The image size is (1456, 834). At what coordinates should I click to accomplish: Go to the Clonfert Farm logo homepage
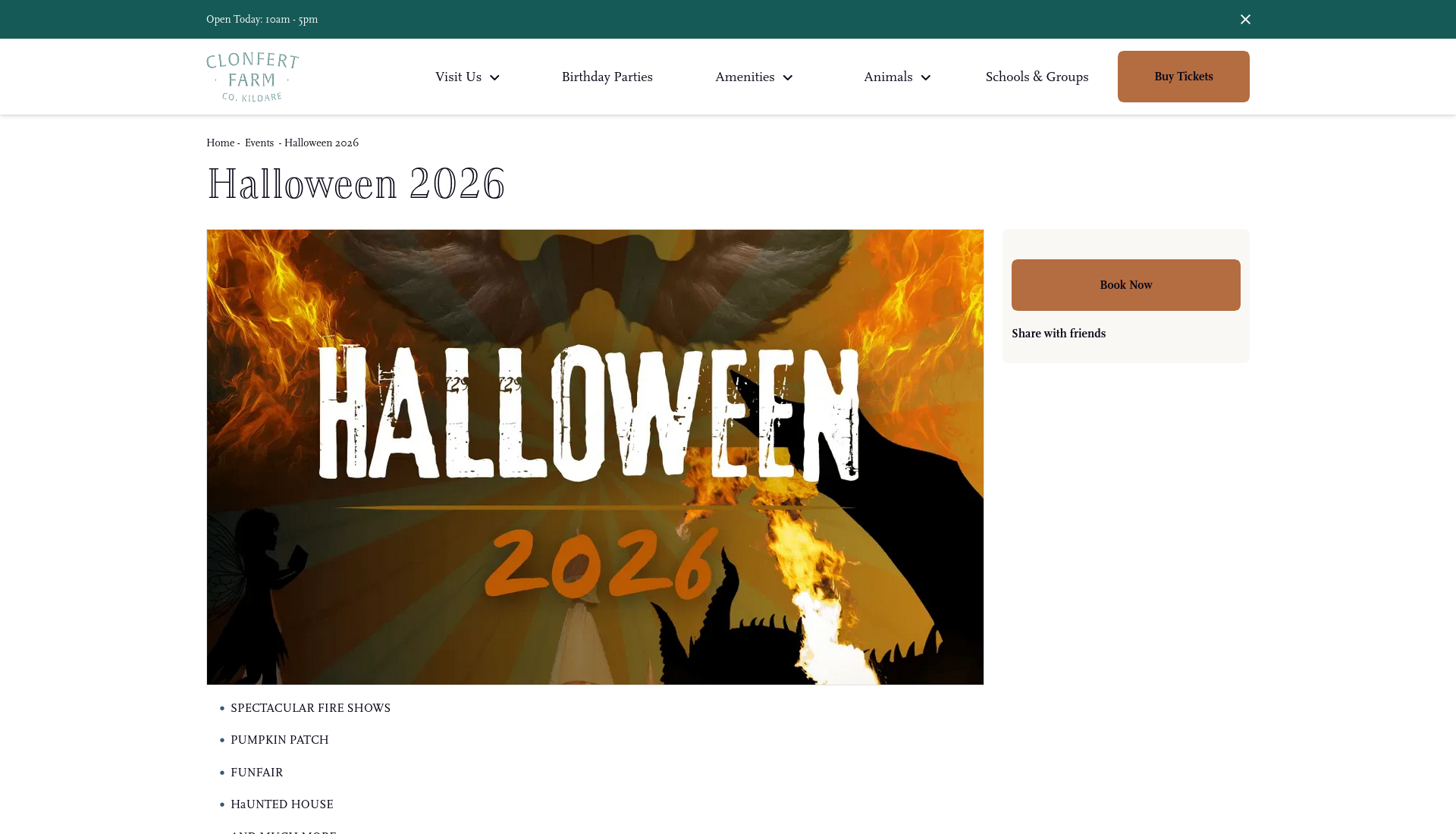point(253,77)
